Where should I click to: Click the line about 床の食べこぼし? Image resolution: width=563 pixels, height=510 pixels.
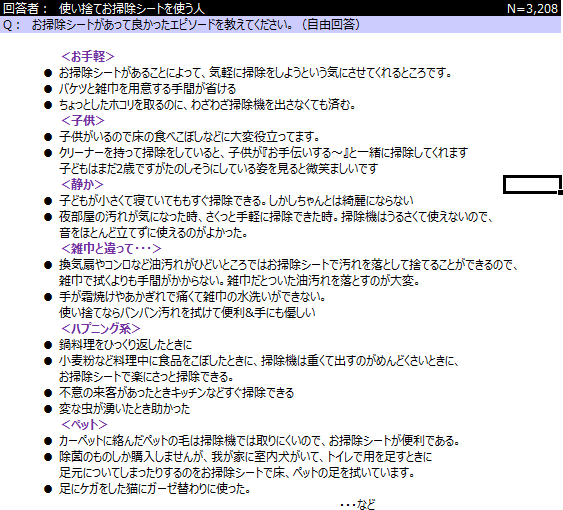point(189,136)
